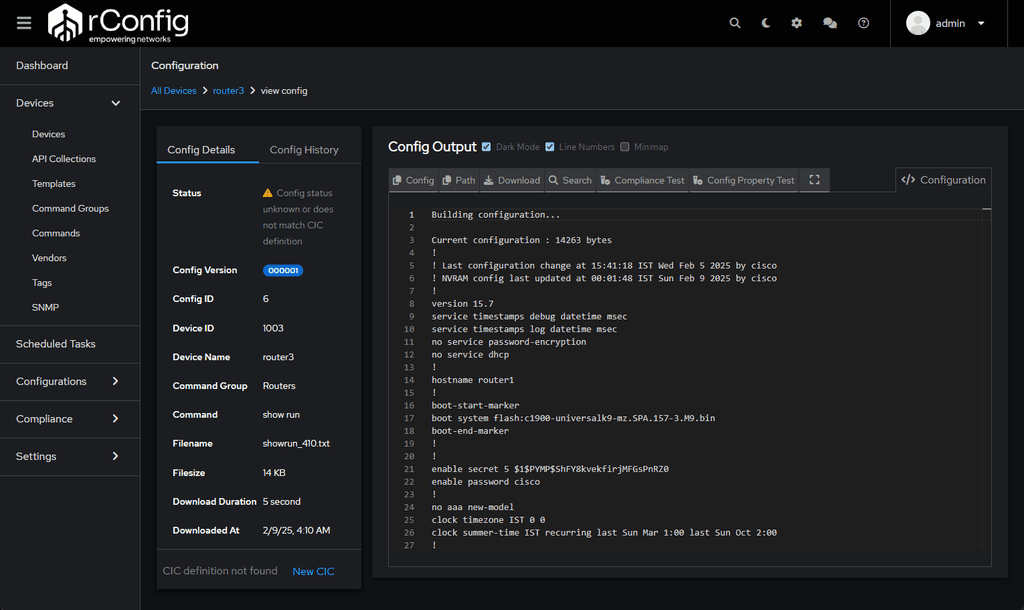
Task: Toggle dark mode with the moon icon
Action: click(x=766, y=22)
